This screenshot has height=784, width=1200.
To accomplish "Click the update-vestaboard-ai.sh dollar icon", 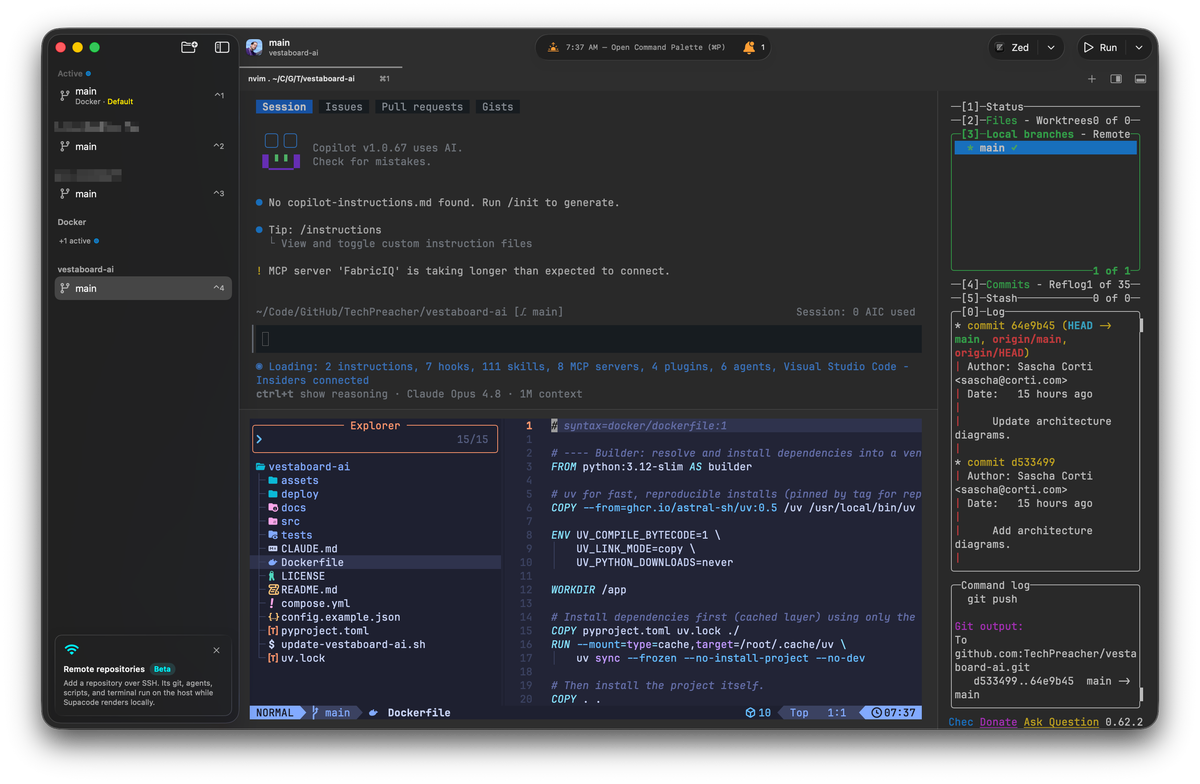I will (273, 645).
